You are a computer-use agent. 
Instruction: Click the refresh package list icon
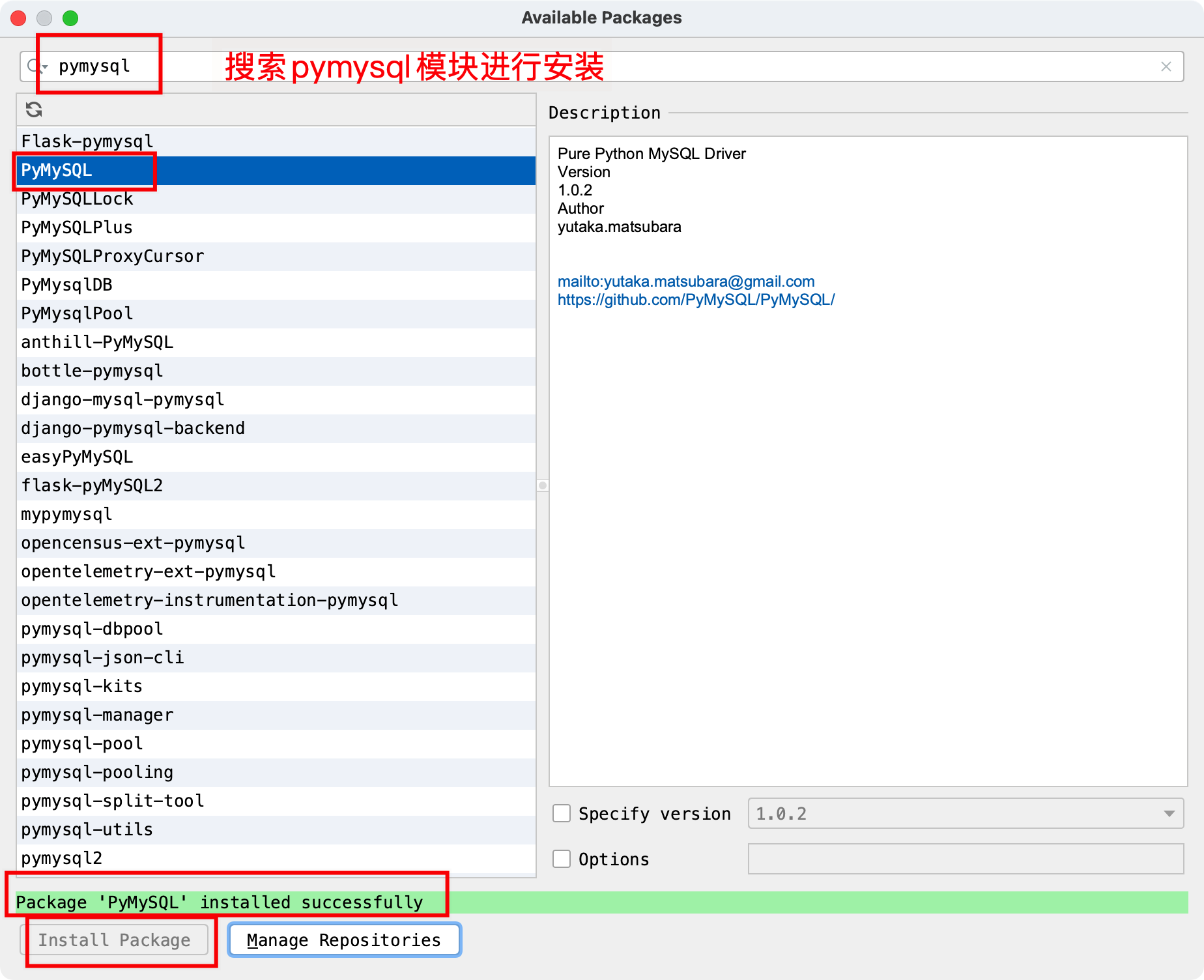coord(34,109)
